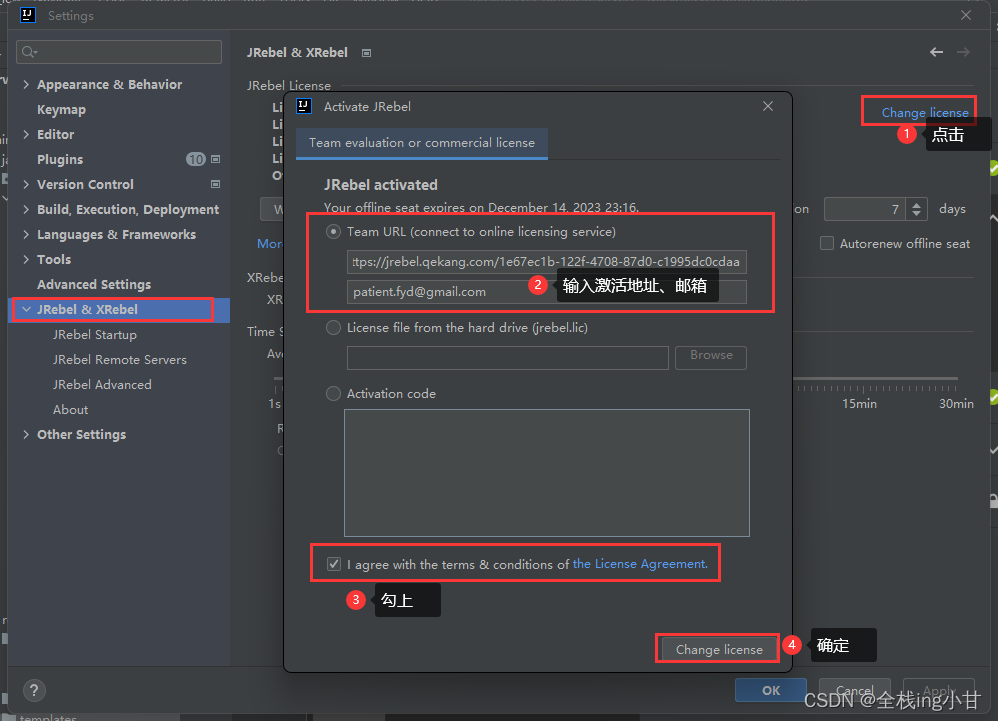
Task: Open the JRebel About page
Action: [70, 410]
